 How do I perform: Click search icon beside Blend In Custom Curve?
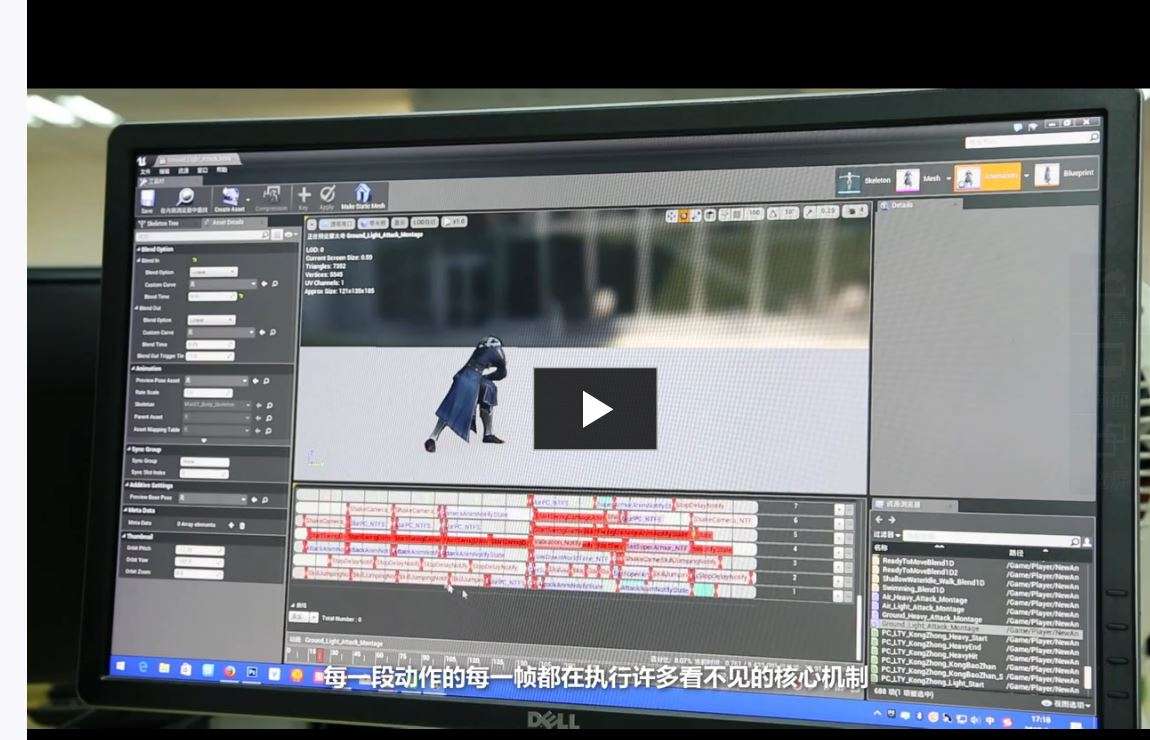click(x=275, y=283)
